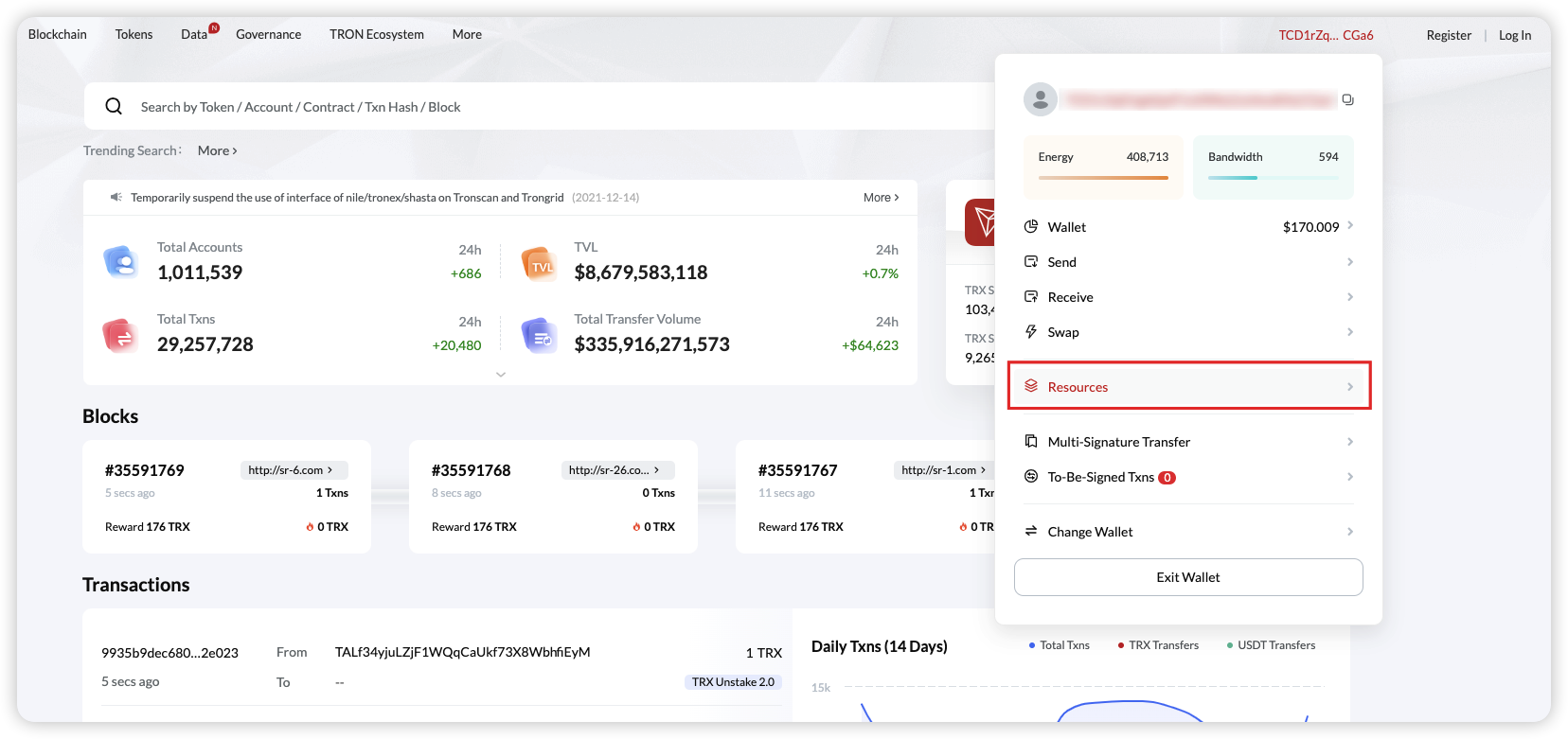
Task: Click the Register link
Action: click(1449, 35)
